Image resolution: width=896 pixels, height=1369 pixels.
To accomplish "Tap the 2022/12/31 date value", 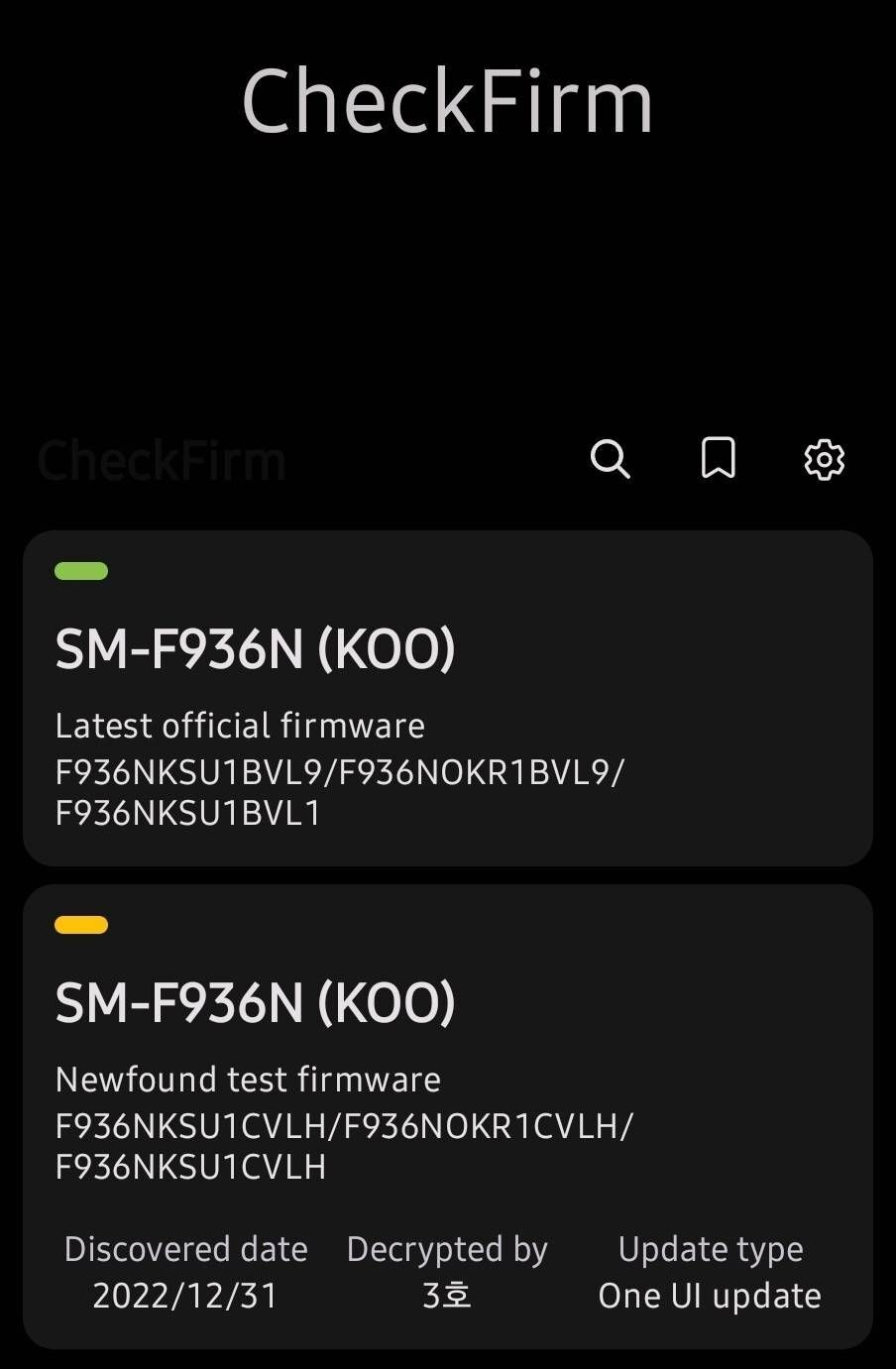I will point(185,1296).
